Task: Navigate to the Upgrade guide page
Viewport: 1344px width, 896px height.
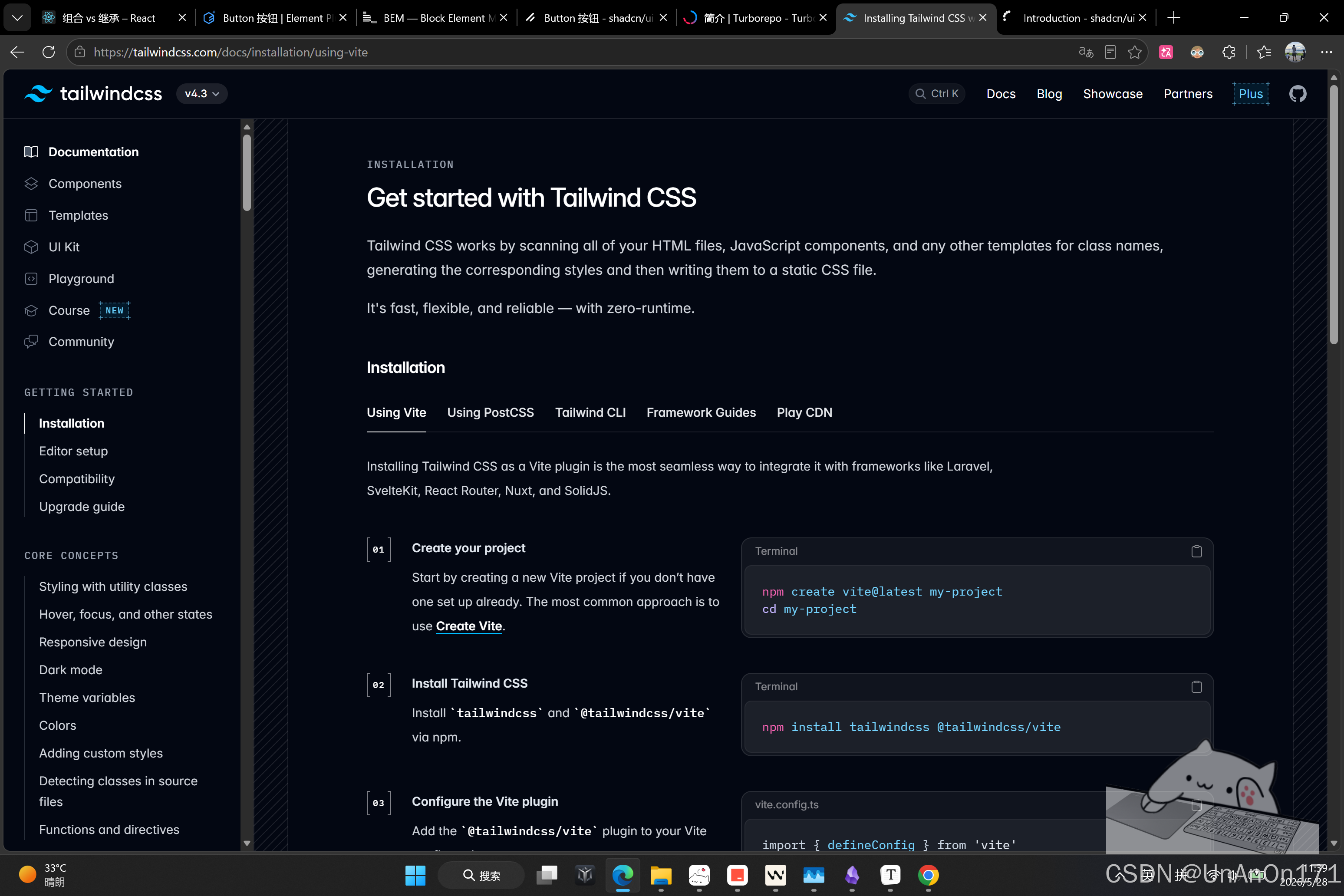Action: [x=82, y=506]
